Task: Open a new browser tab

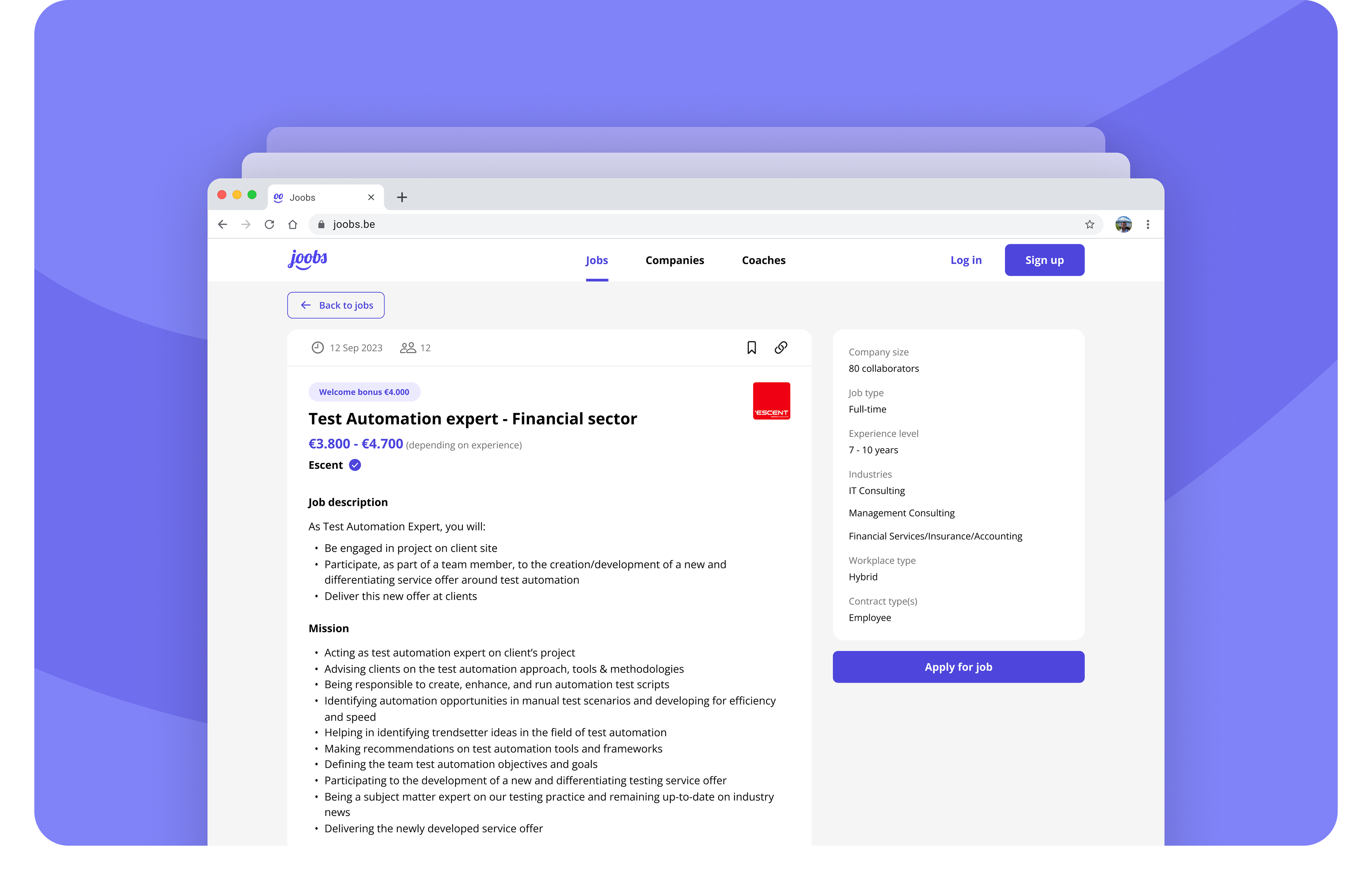Action: (402, 197)
